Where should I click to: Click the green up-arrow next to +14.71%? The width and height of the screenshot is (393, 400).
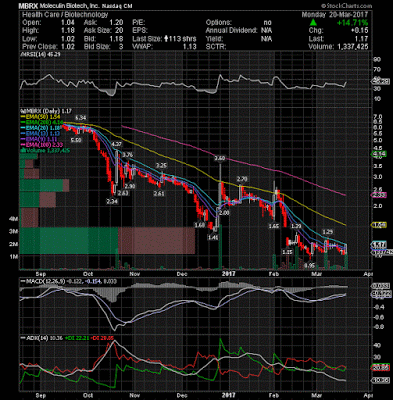tap(313, 23)
